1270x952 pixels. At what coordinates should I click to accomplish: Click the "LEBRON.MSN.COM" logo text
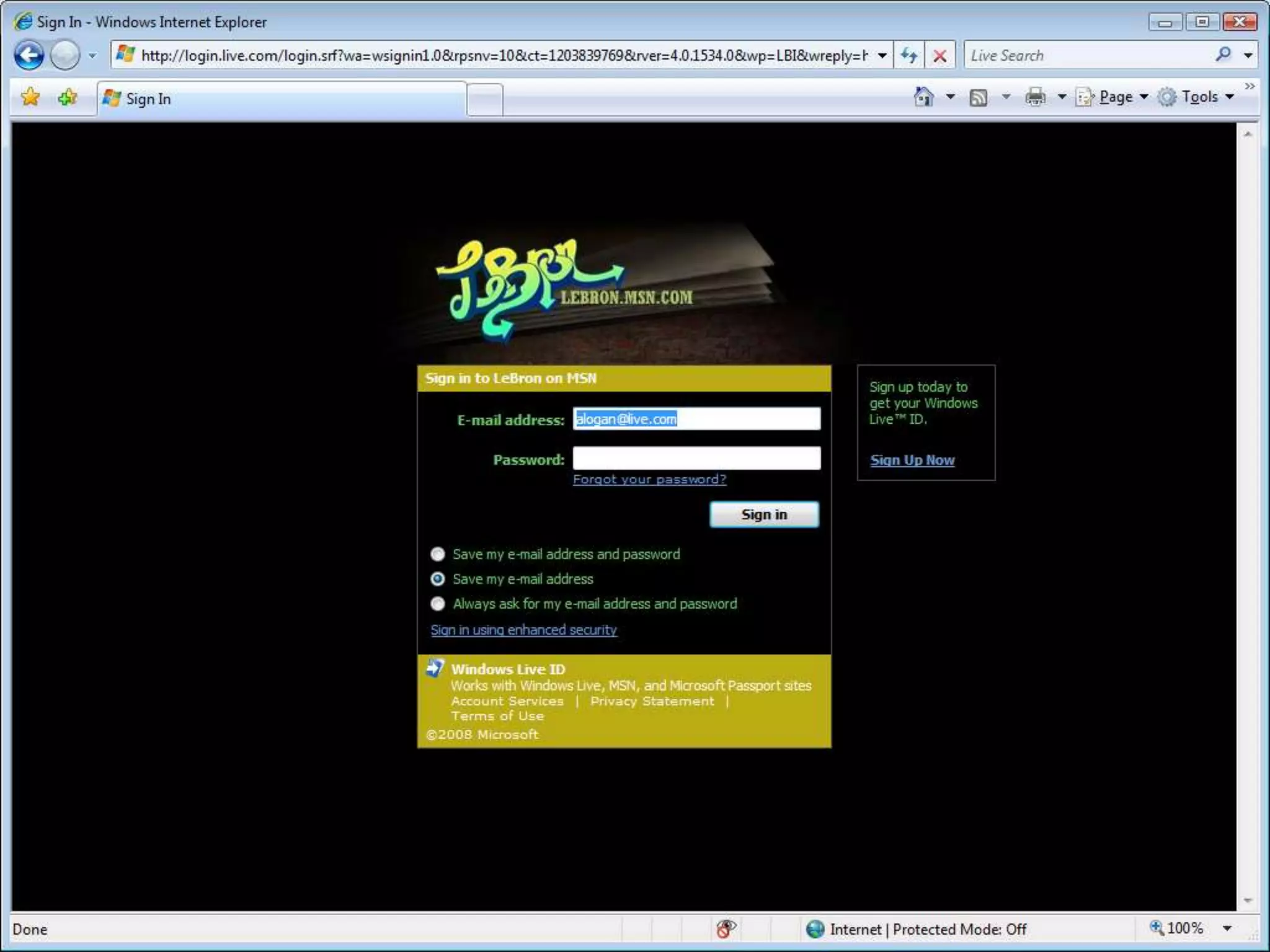(626, 297)
